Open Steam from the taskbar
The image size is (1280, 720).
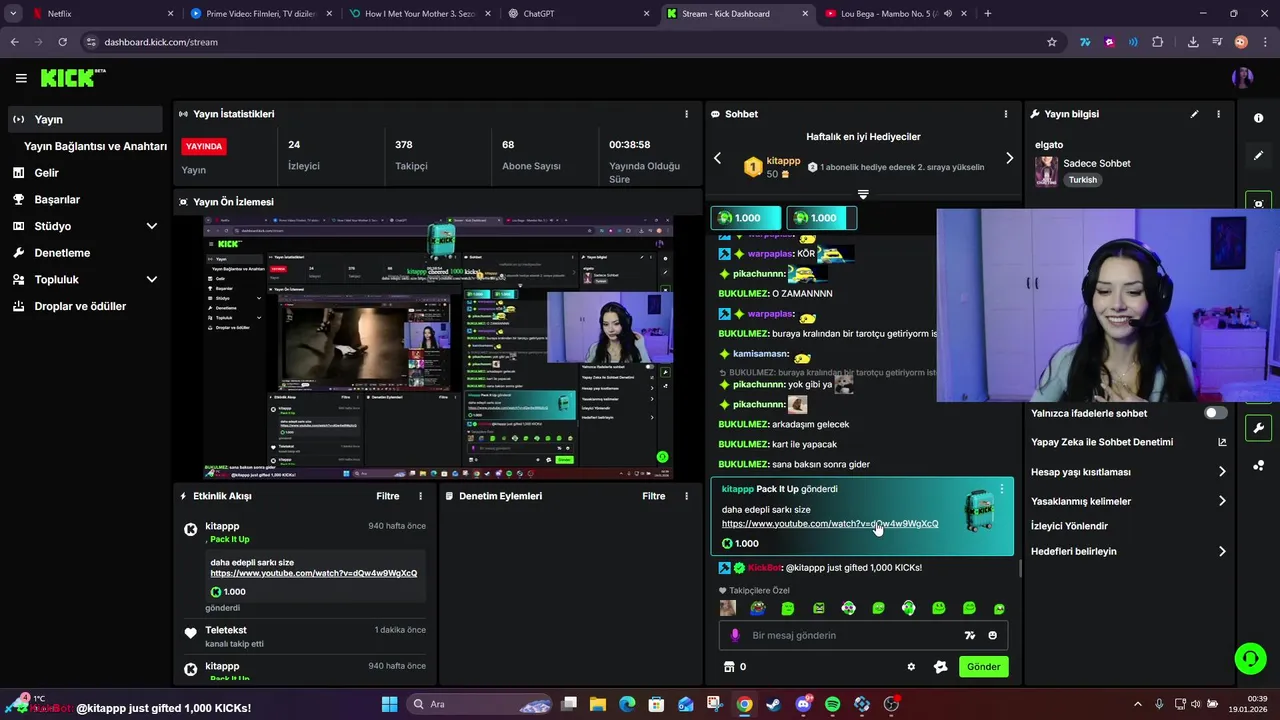pos(773,704)
